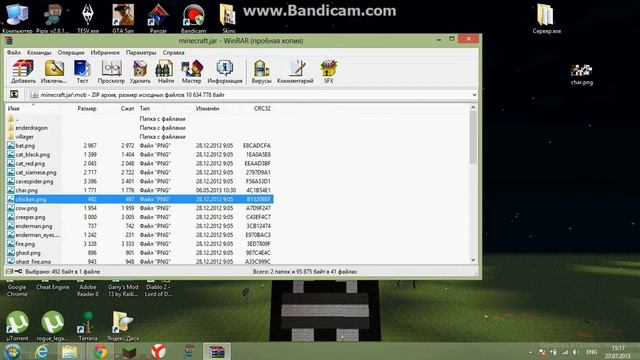Select the cavespider.png file

point(34,182)
